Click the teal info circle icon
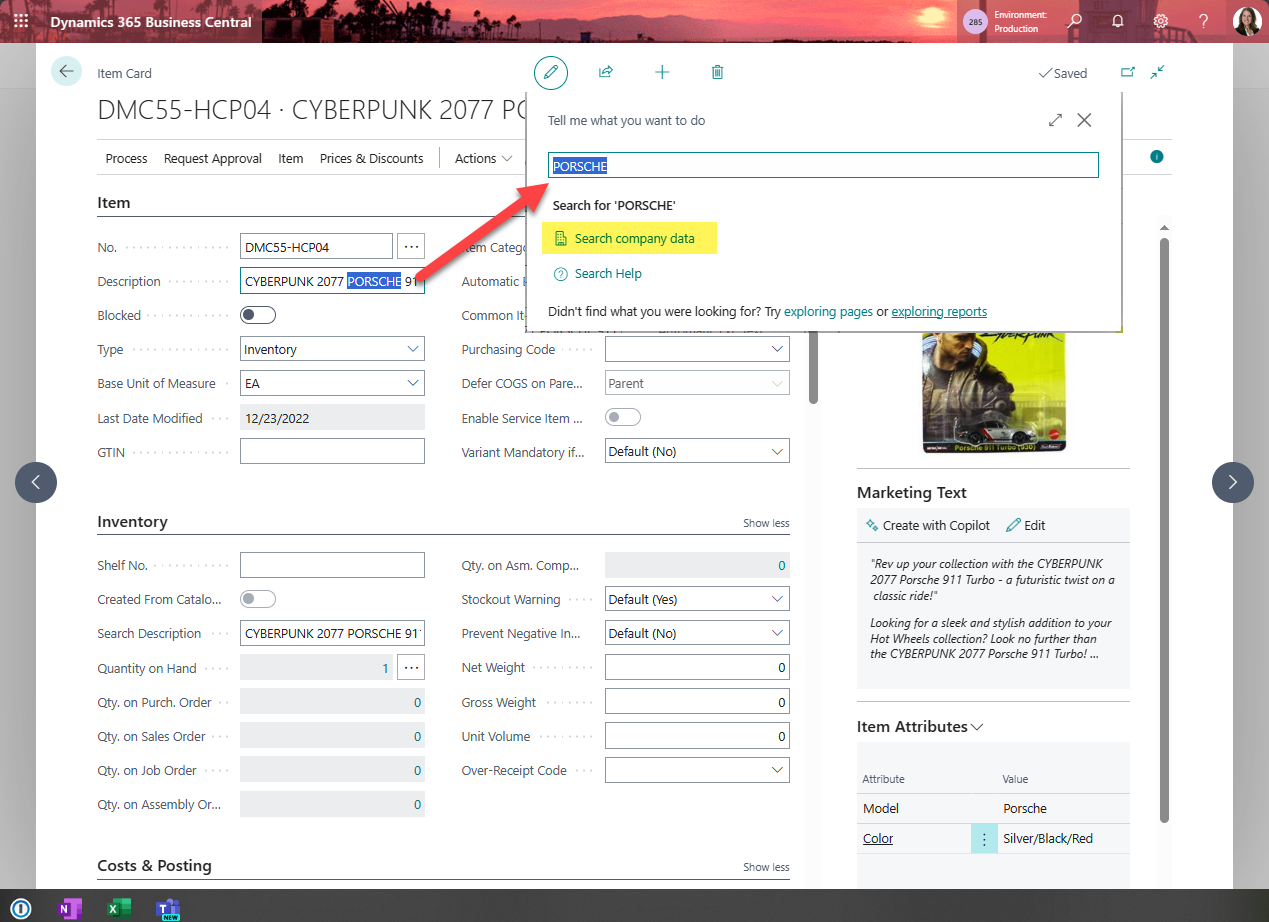 point(1157,157)
